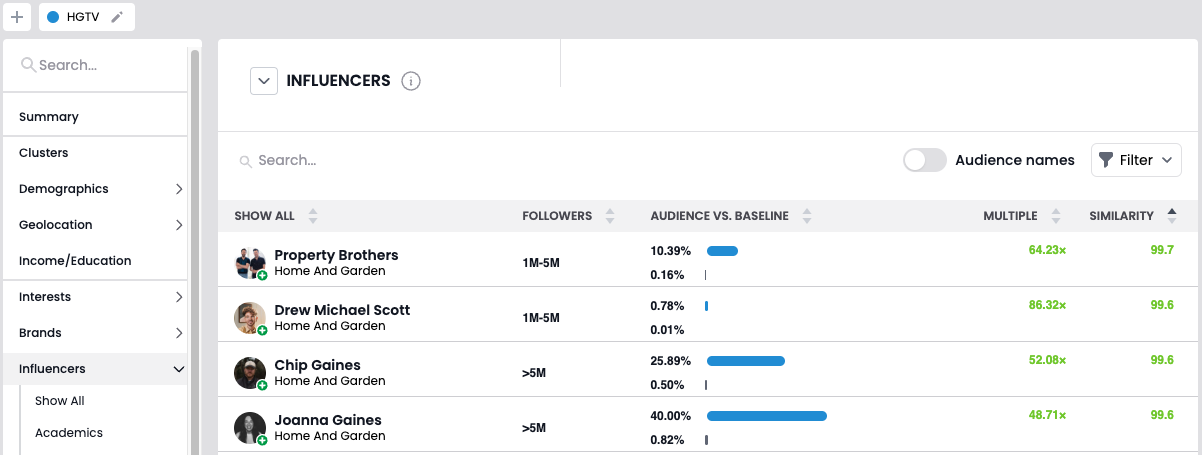
Task: Open the Summary section in sidebar
Action: 49,117
